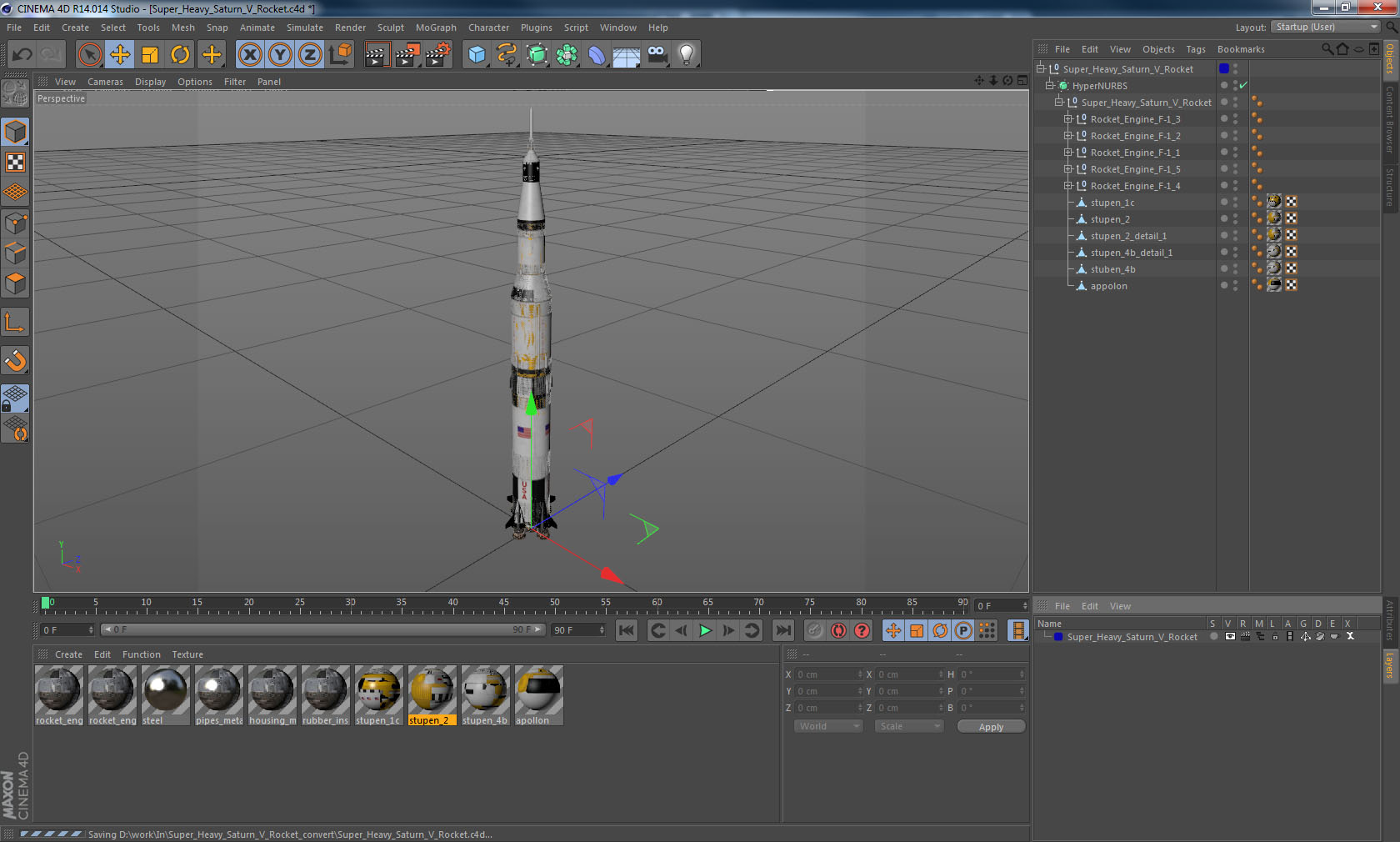Toggle HyperNURBS enabled checkmark

click(1243, 86)
